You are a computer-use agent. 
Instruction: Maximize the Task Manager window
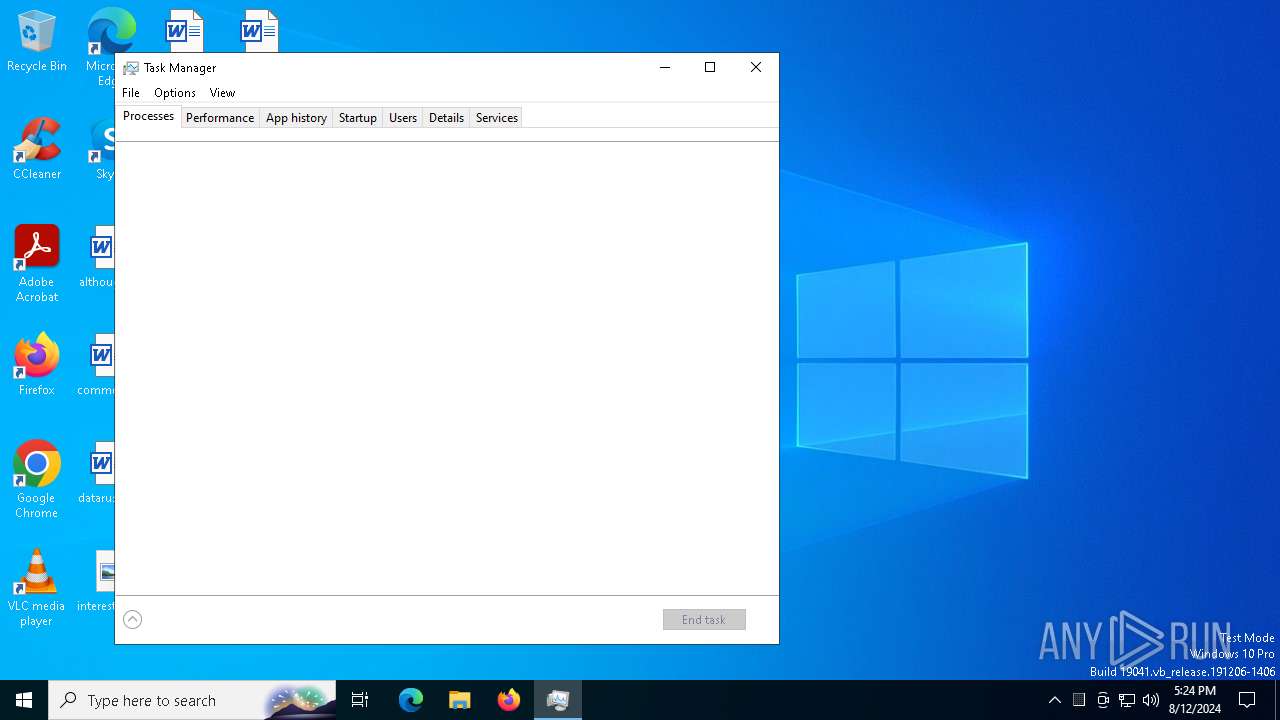pos(710,68)
